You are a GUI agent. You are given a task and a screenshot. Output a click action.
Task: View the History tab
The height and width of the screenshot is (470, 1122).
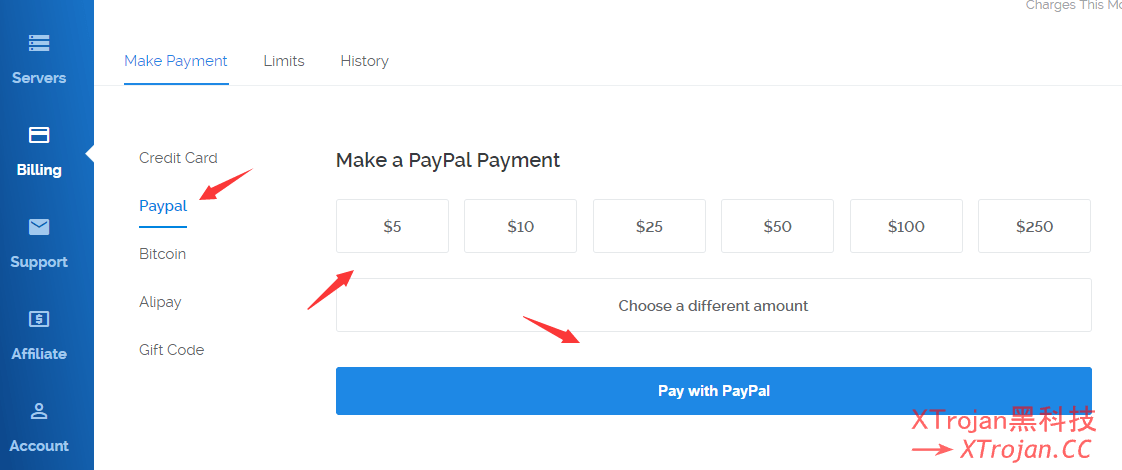[x=364, y=61]
